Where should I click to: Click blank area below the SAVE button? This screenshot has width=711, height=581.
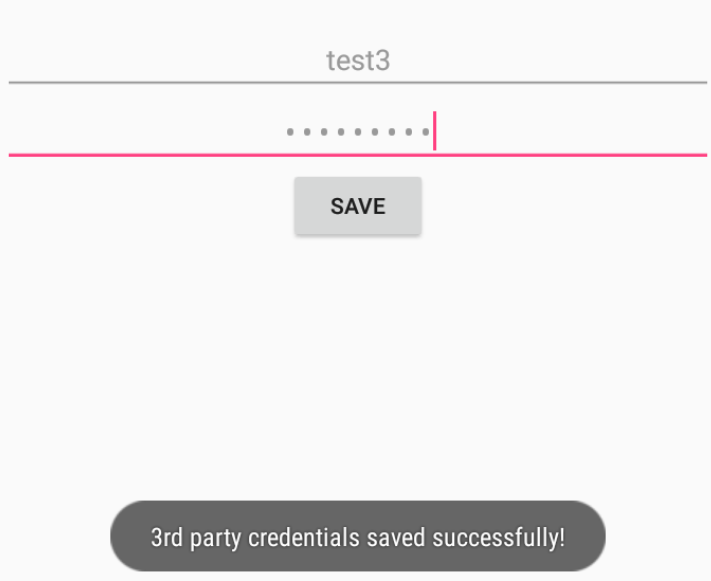tap(358, 363)
